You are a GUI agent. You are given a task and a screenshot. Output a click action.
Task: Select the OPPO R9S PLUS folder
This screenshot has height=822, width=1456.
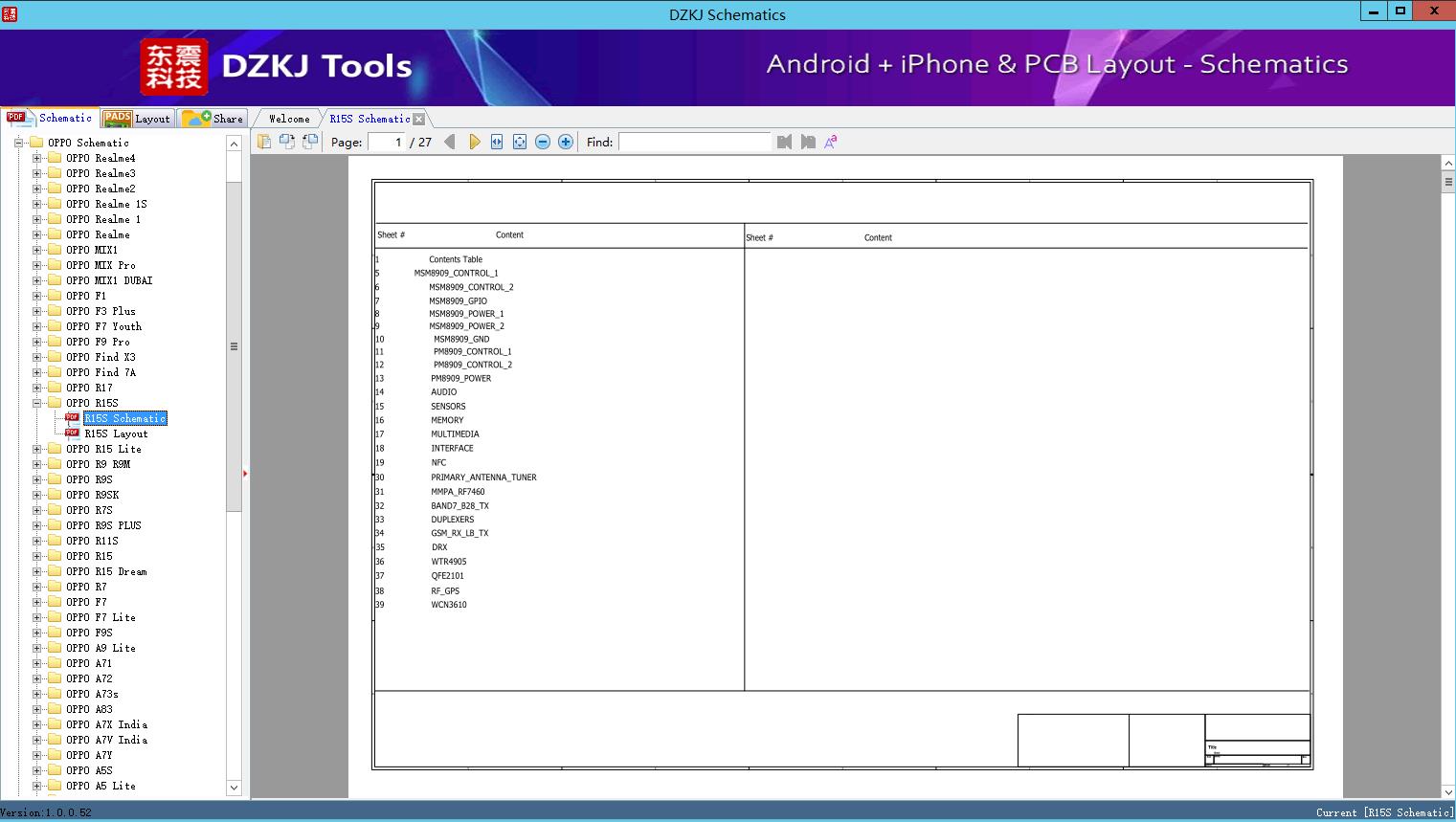(x=103, y=525)
